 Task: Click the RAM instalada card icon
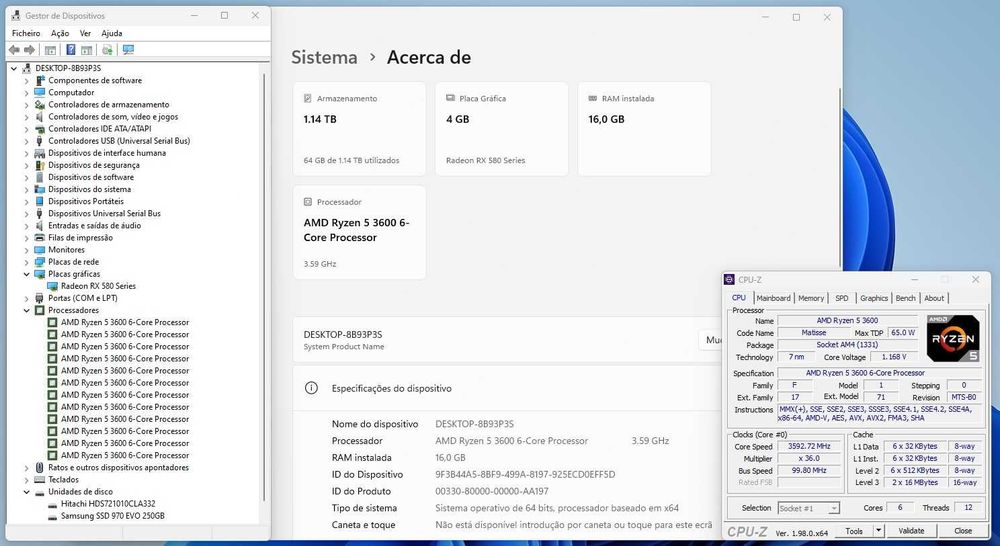point(592,98)
